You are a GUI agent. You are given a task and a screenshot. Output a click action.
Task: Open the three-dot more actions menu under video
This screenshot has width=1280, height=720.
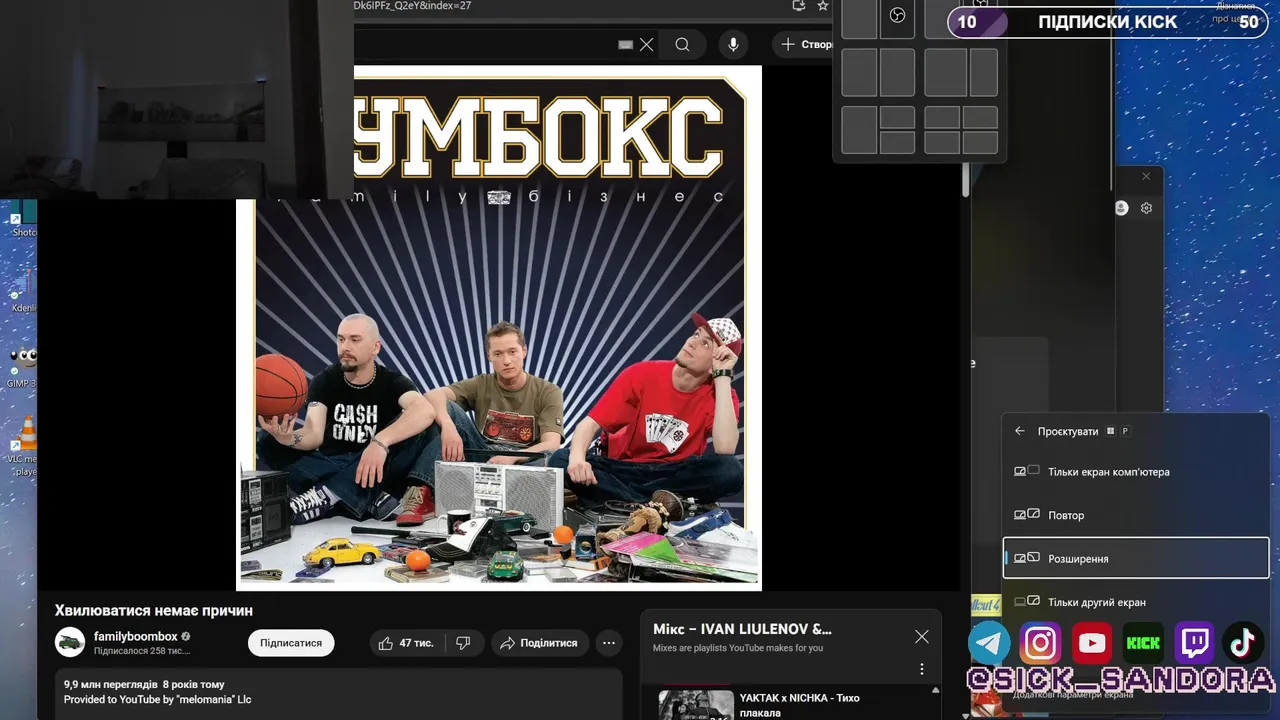(x=608, y=643)
